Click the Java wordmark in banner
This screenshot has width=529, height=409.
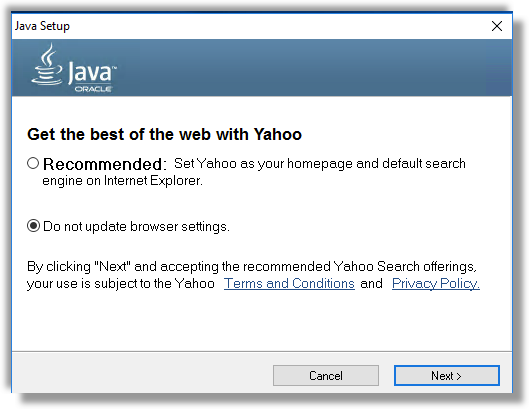pos(92,72)
